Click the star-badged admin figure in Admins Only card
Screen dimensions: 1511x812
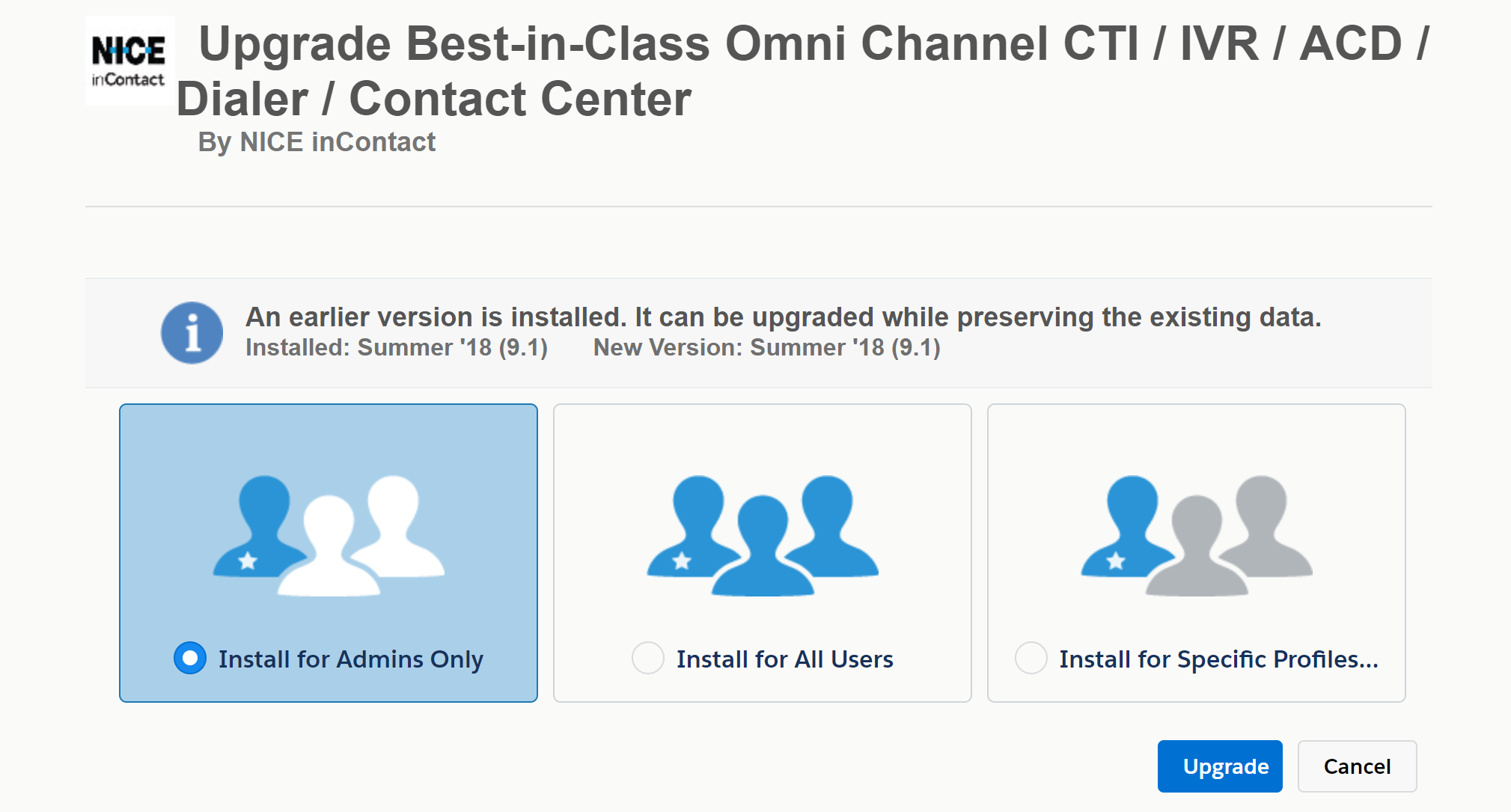258,526
